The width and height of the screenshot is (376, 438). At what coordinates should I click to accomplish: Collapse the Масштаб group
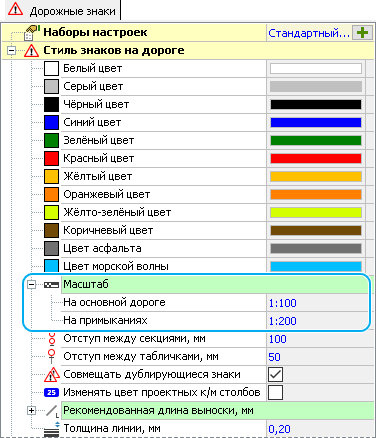click(32, 285)
